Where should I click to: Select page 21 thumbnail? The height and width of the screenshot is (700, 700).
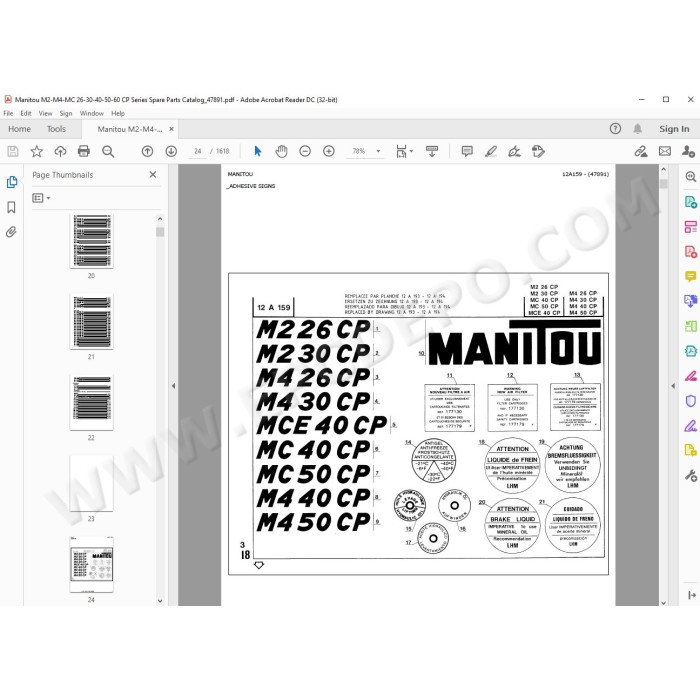(92, 321)
